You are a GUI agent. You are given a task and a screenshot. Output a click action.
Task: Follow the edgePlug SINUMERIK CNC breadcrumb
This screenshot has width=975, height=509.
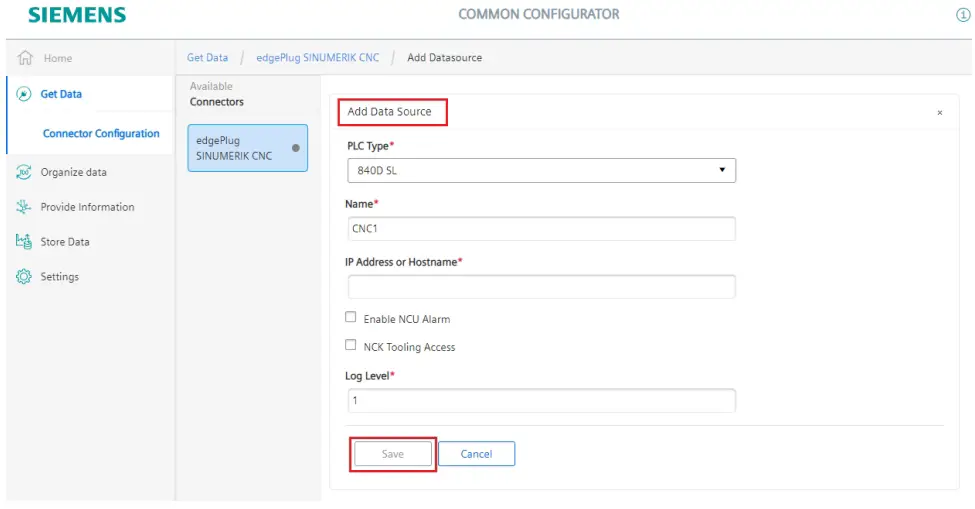(x=318, y=58)
